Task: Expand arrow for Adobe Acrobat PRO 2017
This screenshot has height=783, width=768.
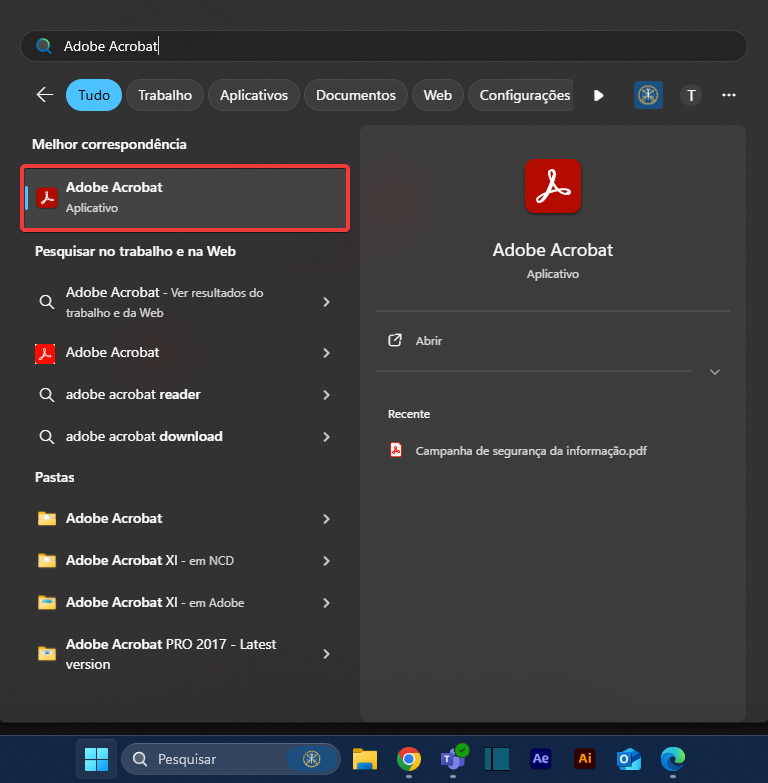Action: coord(326,654)
